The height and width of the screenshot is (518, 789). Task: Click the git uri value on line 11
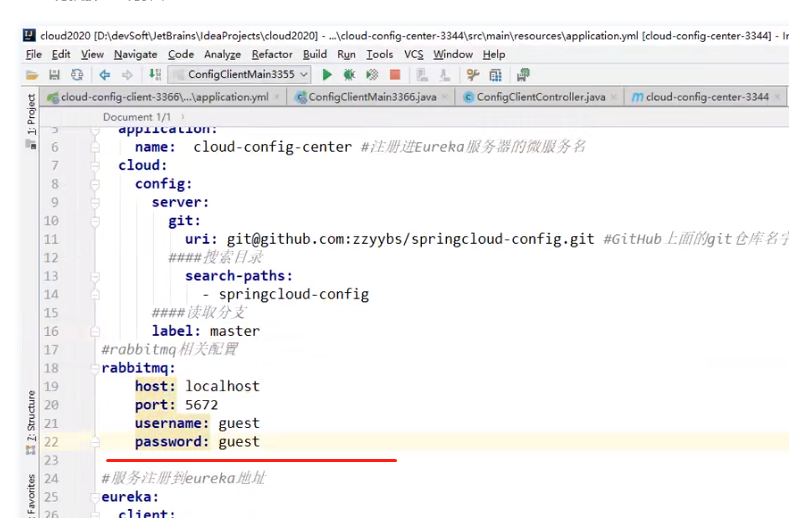click(410, 239)
